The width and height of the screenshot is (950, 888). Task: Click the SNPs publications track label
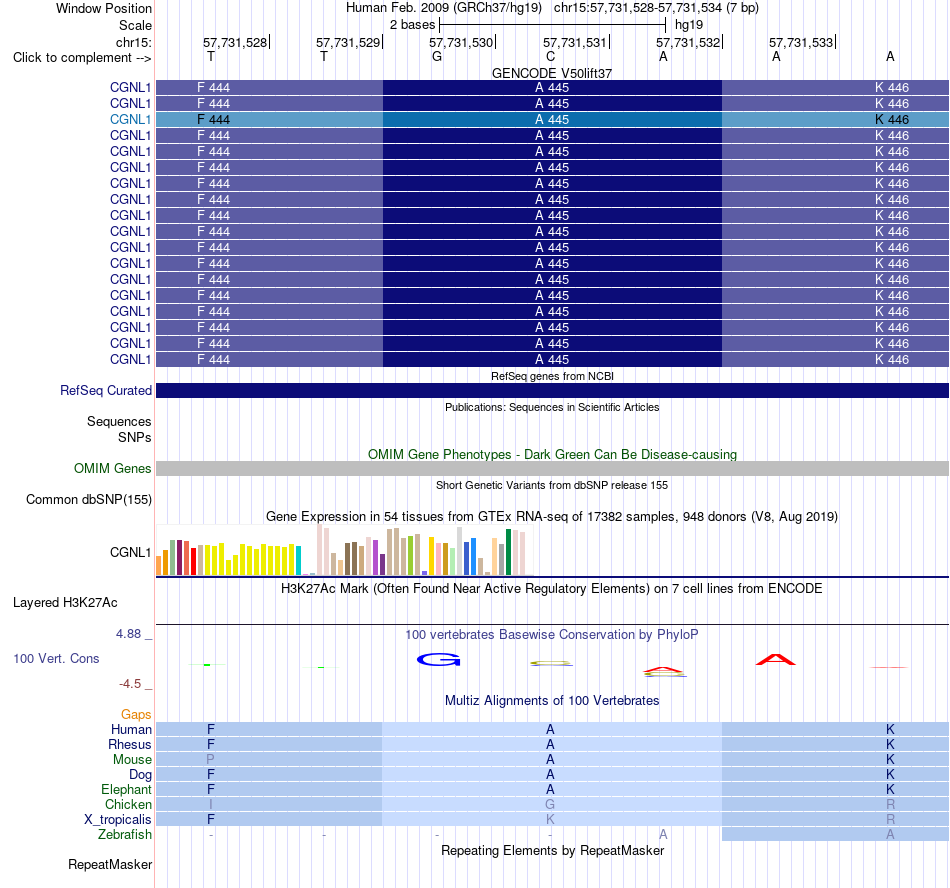point(135,437)
